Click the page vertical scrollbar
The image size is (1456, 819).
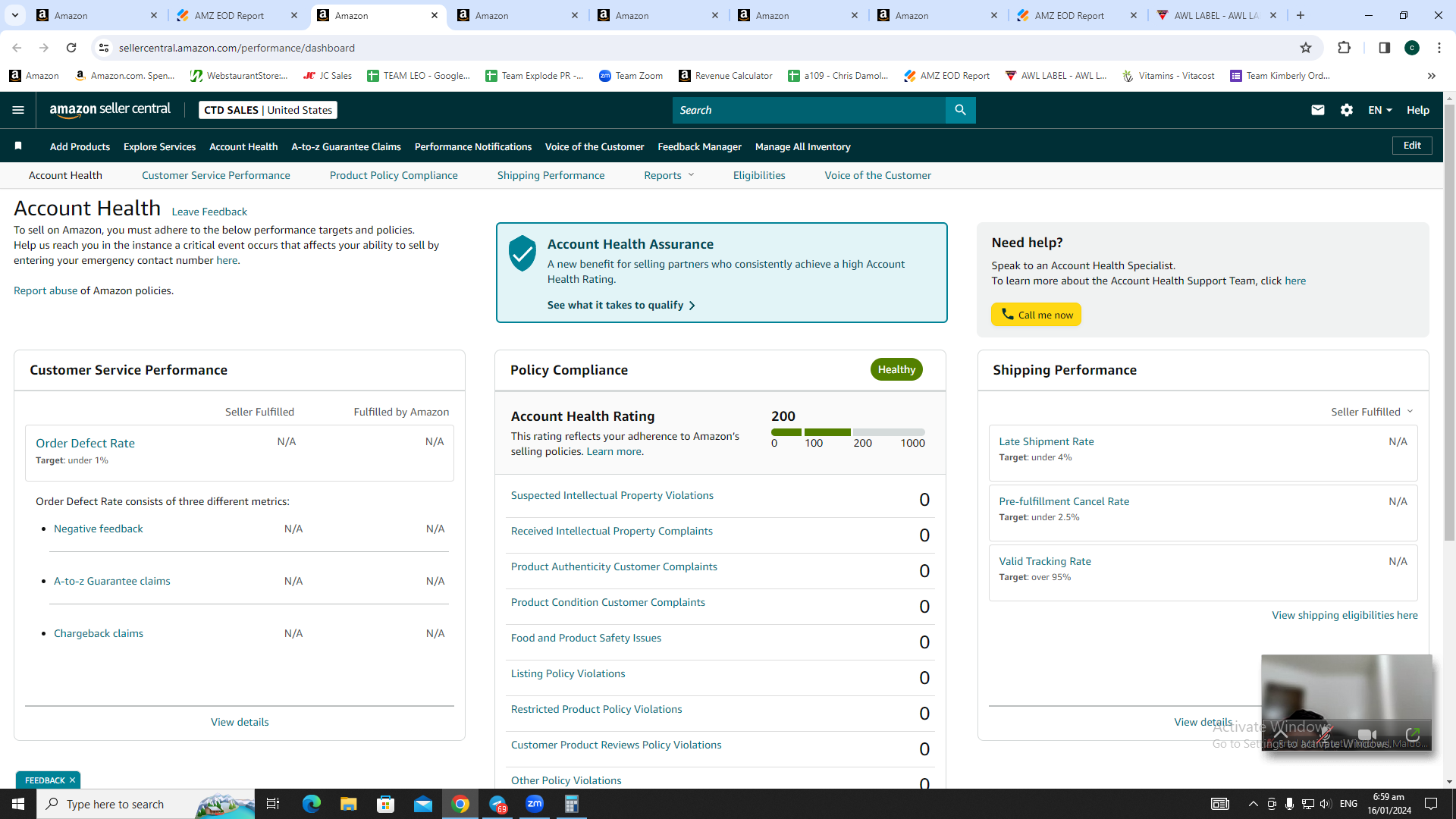(1449, 322)
